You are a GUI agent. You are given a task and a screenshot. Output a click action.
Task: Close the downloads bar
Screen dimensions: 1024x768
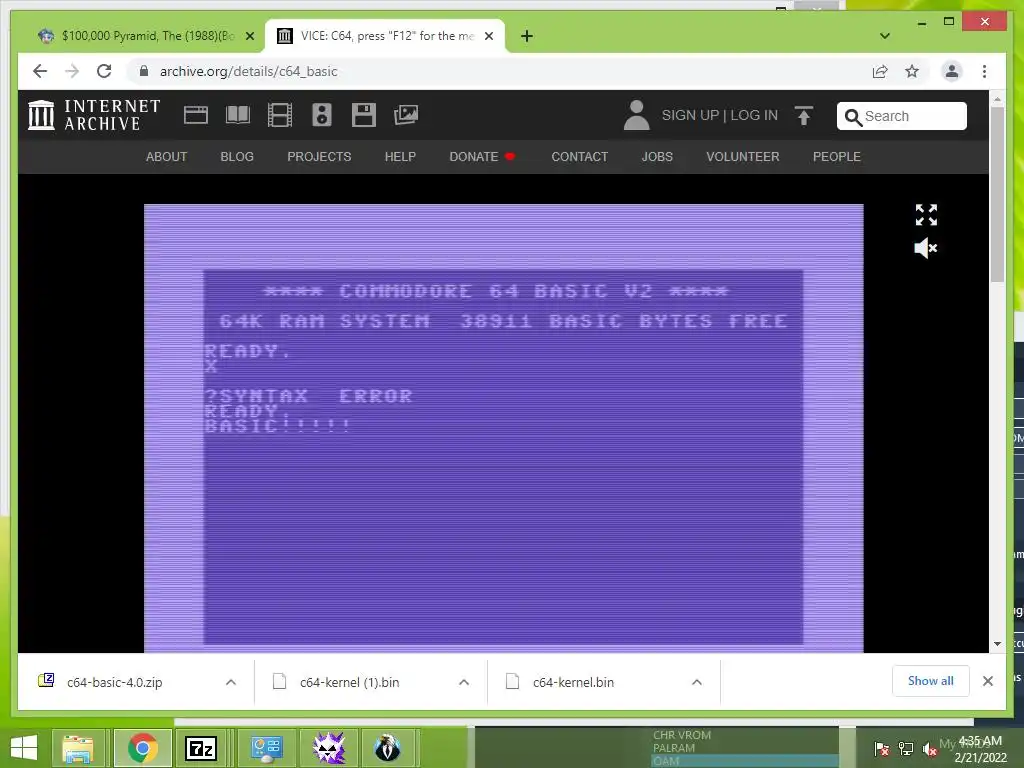987,681
